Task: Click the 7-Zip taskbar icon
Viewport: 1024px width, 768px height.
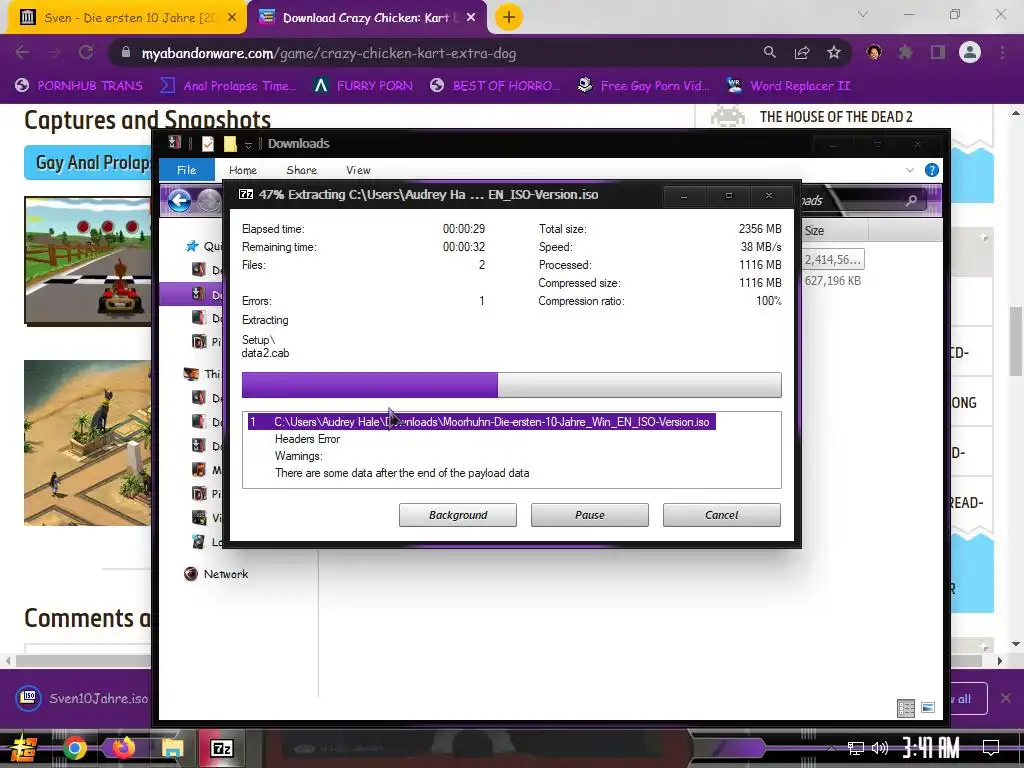Action: [x=222, y=748]
